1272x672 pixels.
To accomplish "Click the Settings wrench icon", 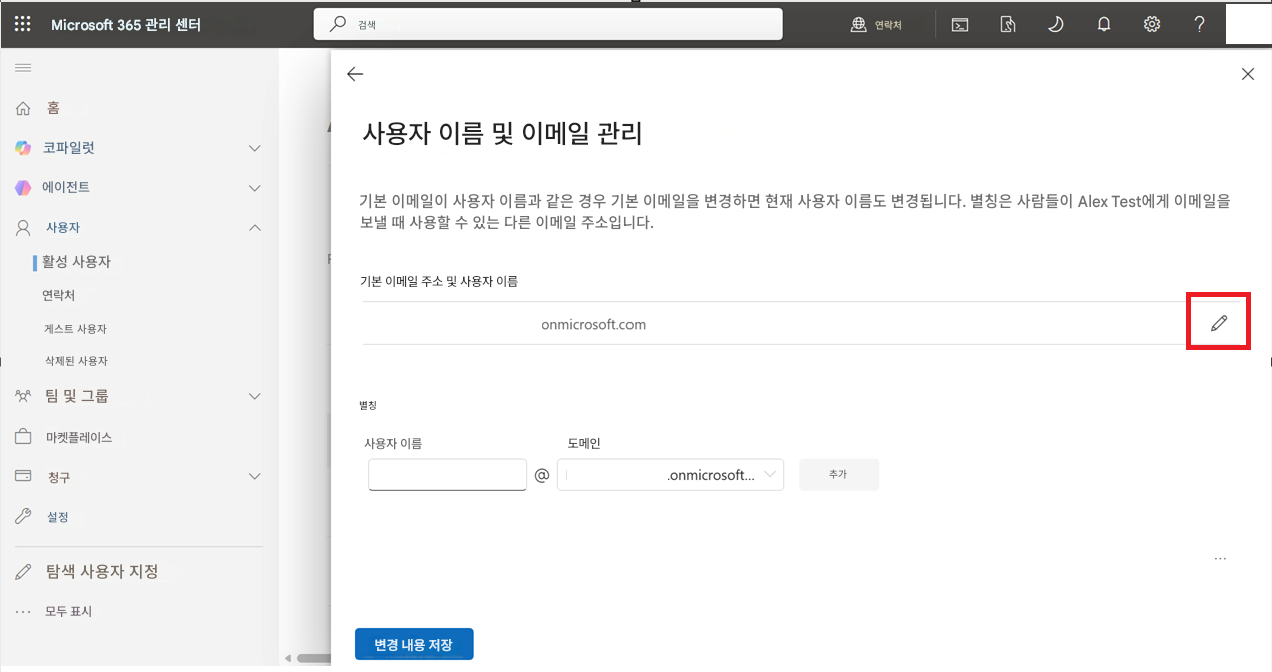I will (23, 517).
